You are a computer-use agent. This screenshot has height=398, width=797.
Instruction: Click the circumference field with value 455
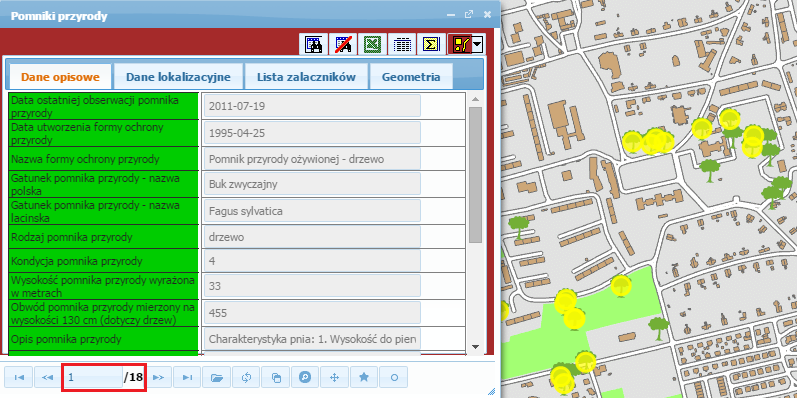(x=312, y=313)
